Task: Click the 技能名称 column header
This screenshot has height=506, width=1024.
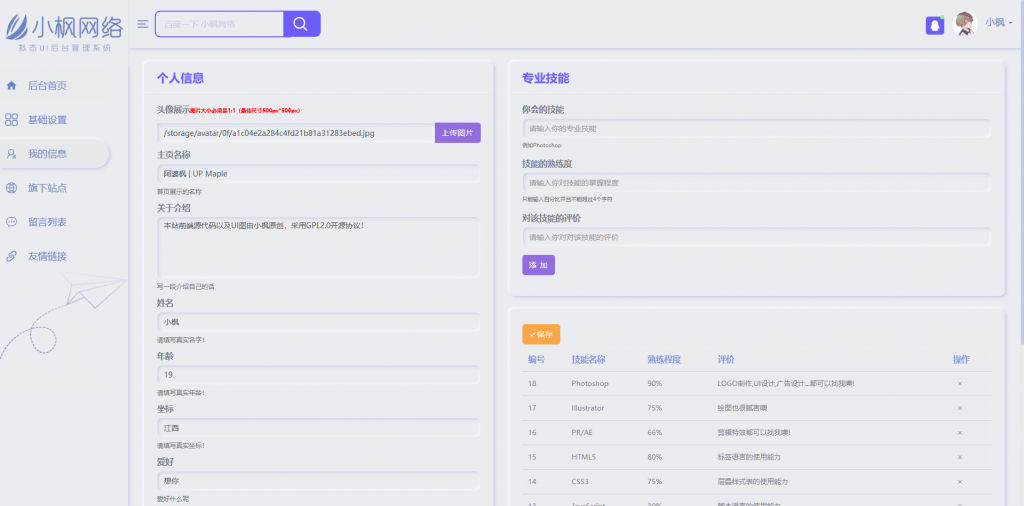Action: pyautogui.click(x=588, y=360)
